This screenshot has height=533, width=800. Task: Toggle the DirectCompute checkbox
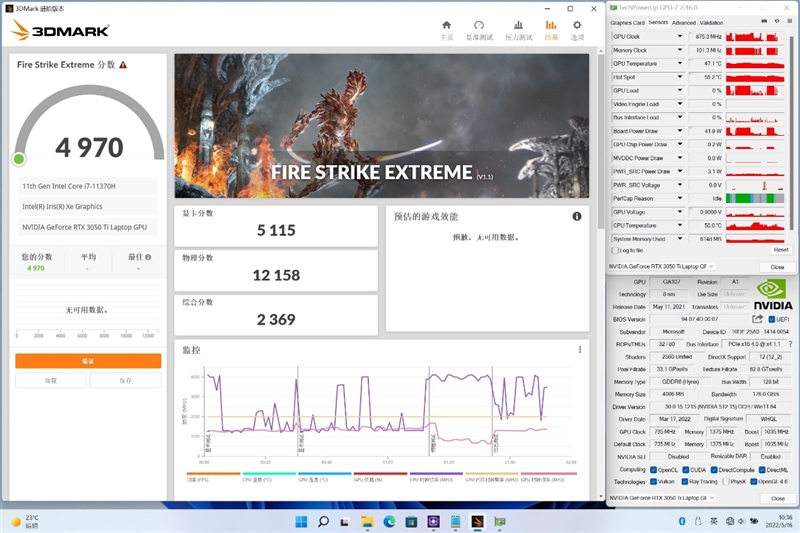[714, 470]
